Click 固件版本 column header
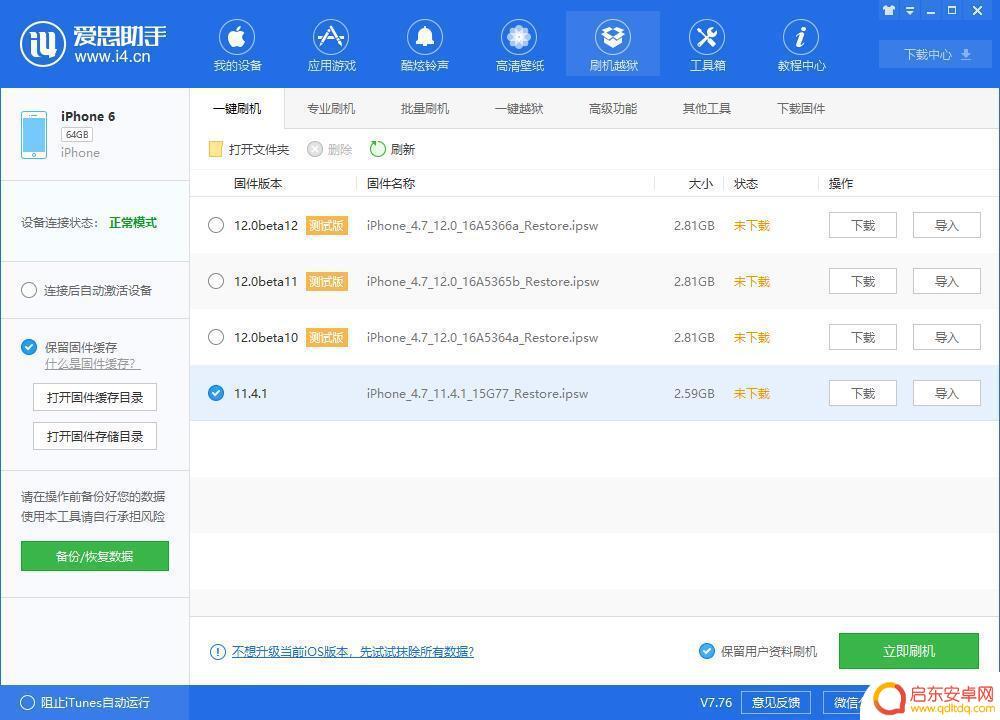This screenshot has width=1000, height=720. click(x=258, y=184)
